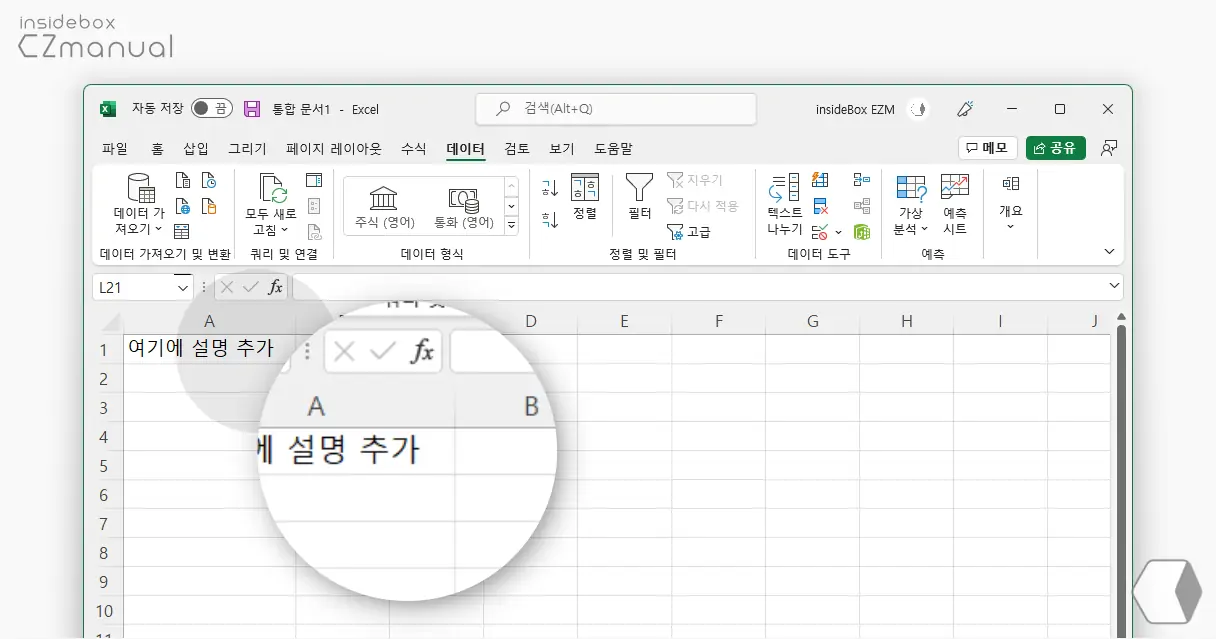
Task: Open the Name Box dropdown arrow
Action: point(183,287)
